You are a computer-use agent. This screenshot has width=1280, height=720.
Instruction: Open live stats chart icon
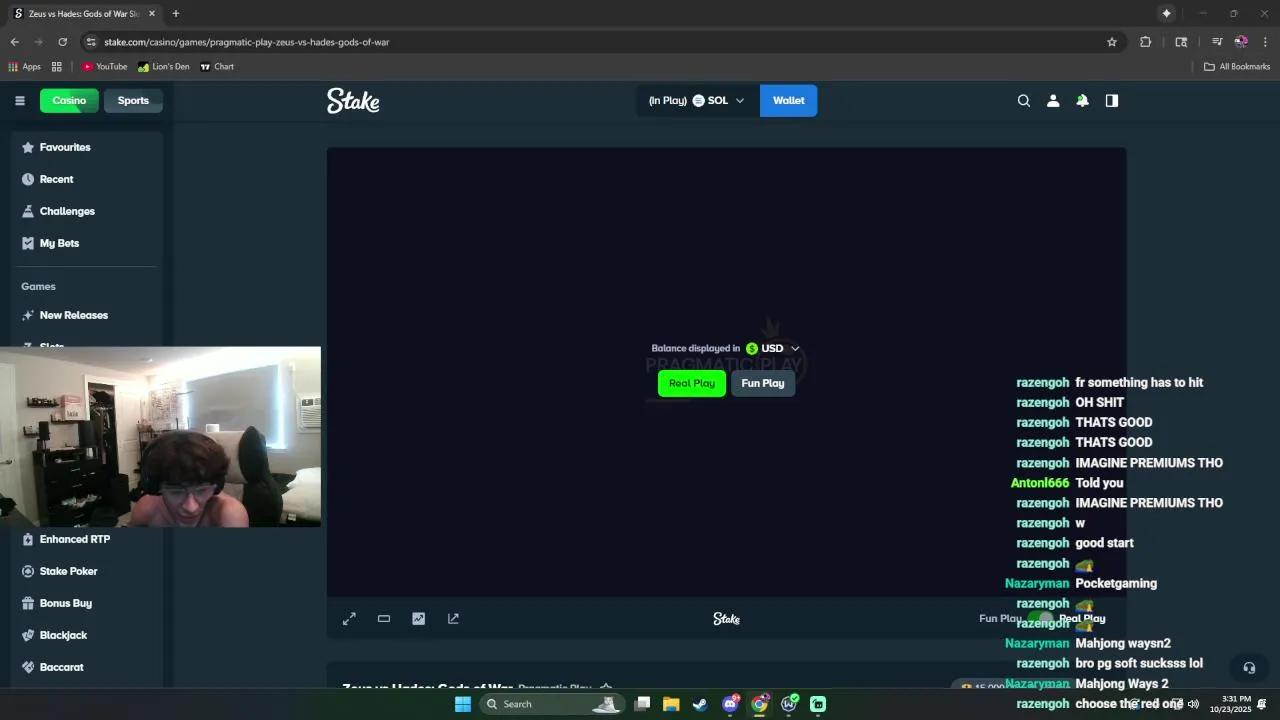coord(418,619)
